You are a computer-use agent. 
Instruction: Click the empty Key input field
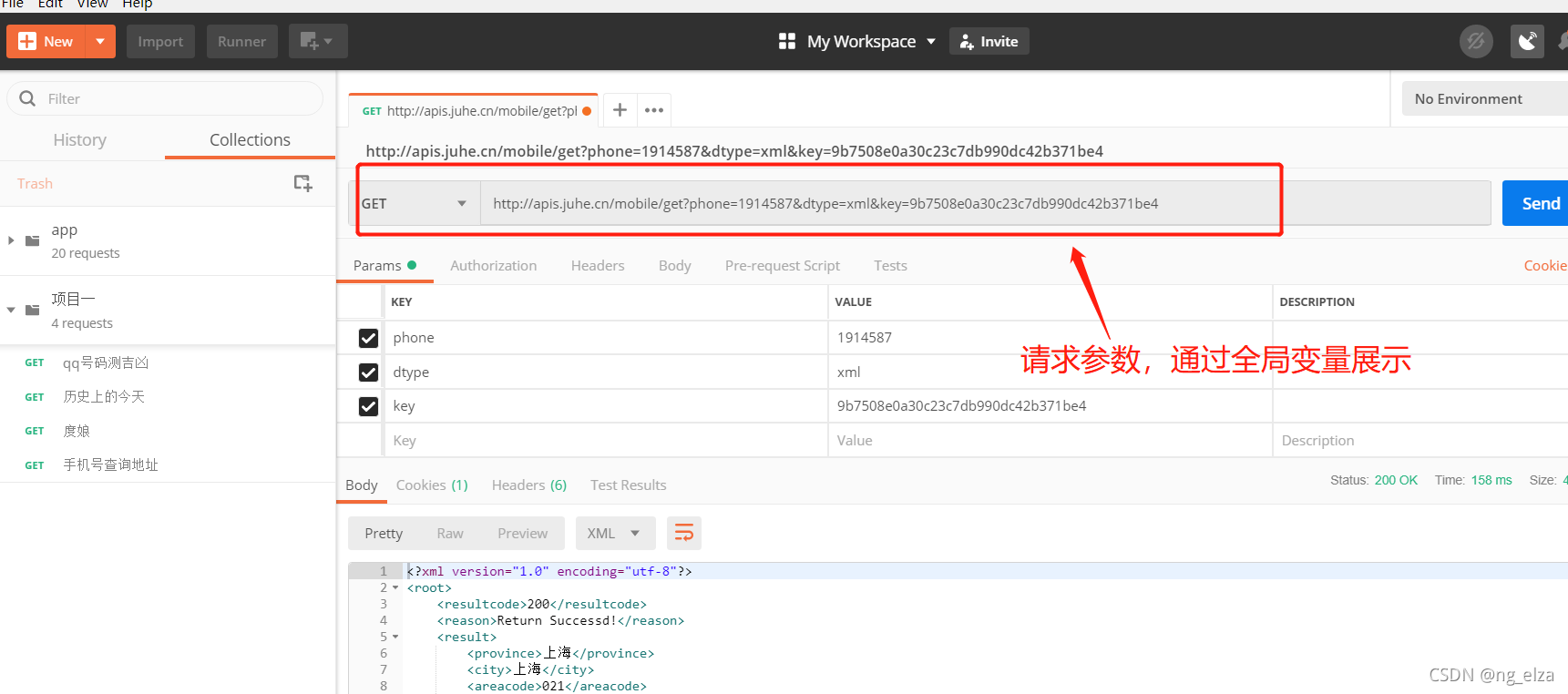(606, 441)
